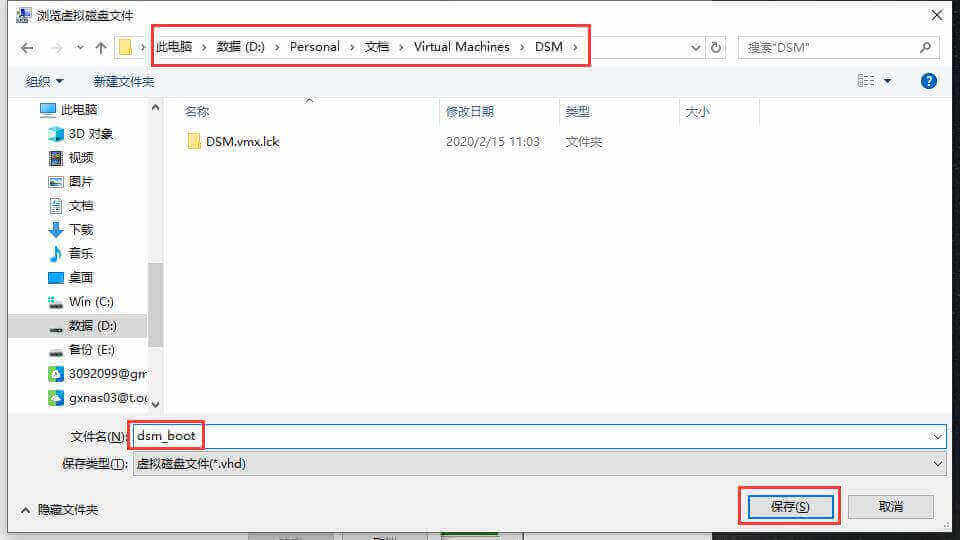Open DSM.vmx.lck folder in file list

point(242,142)
